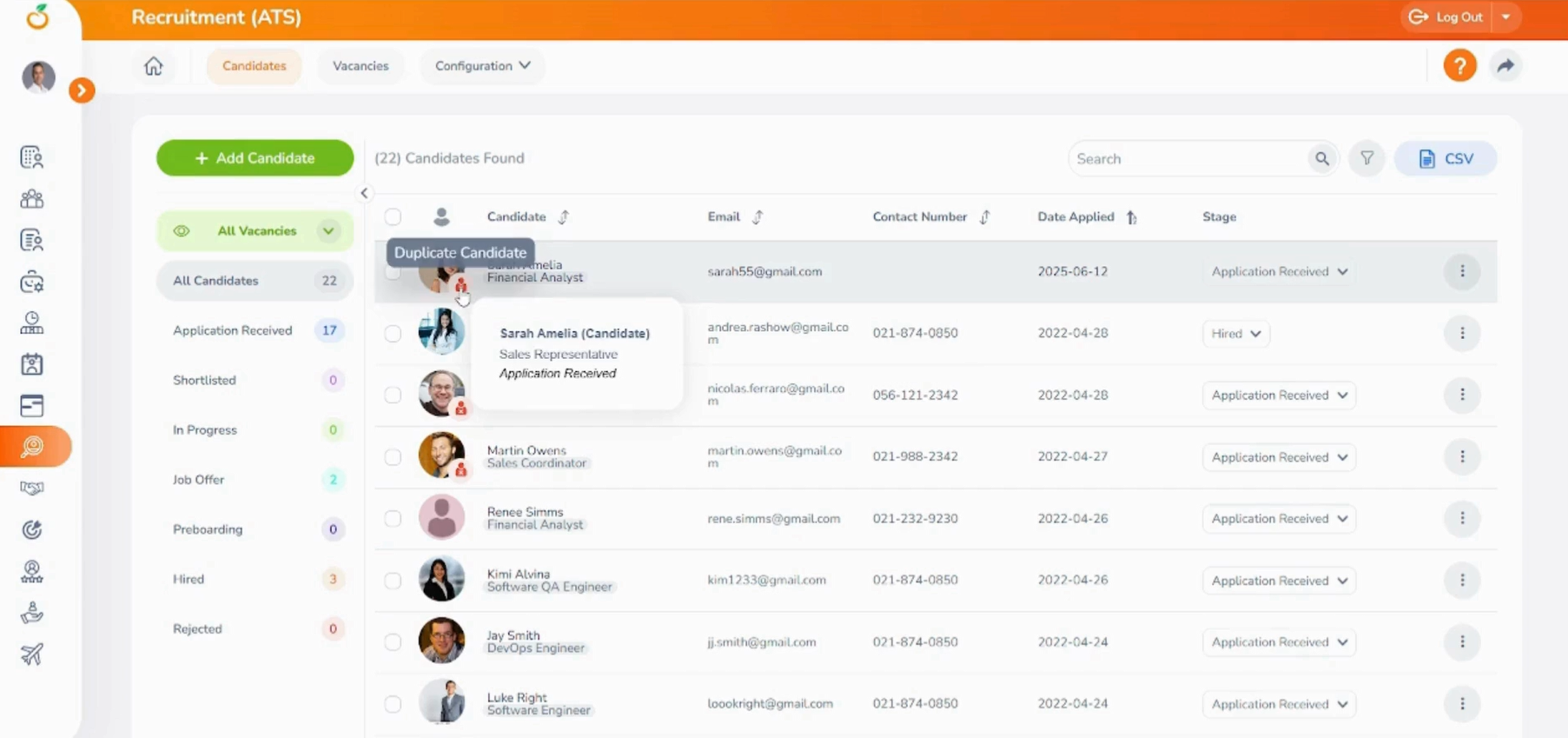Open the filter funnel icon
The image size is (1568, 738).
pos(1366,159)
